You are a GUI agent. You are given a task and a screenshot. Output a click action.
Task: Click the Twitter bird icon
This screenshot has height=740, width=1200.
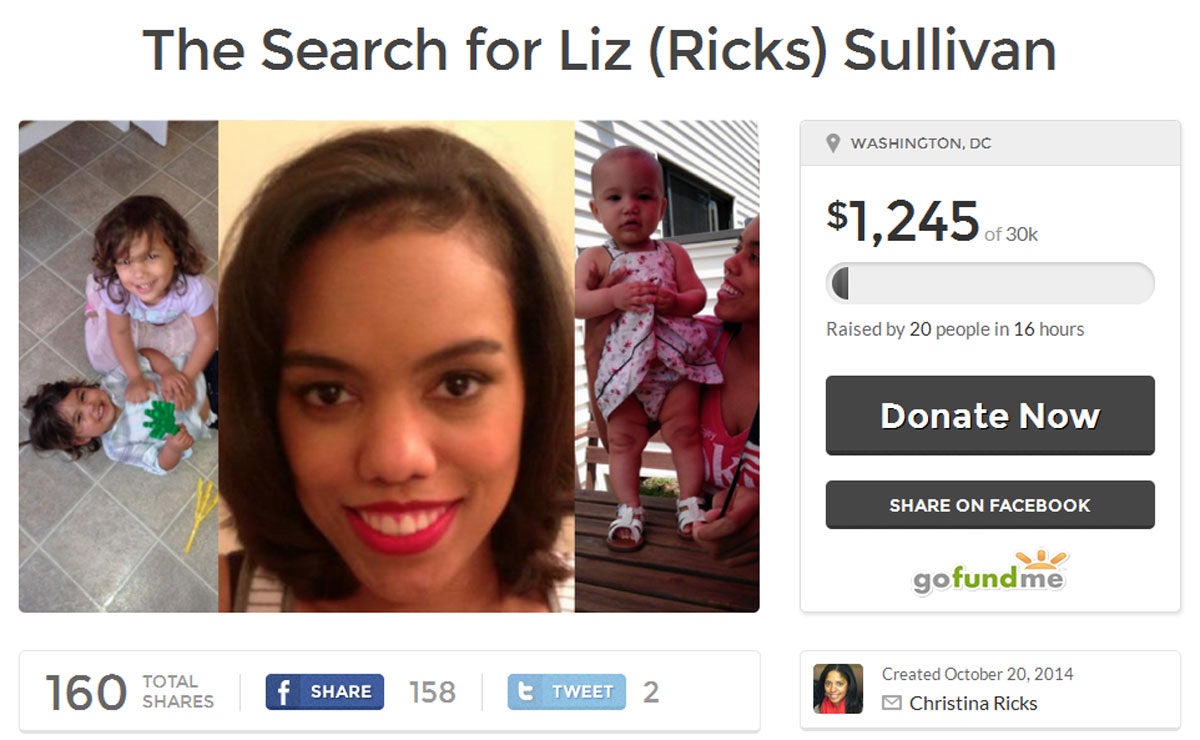tap(527, 692)
